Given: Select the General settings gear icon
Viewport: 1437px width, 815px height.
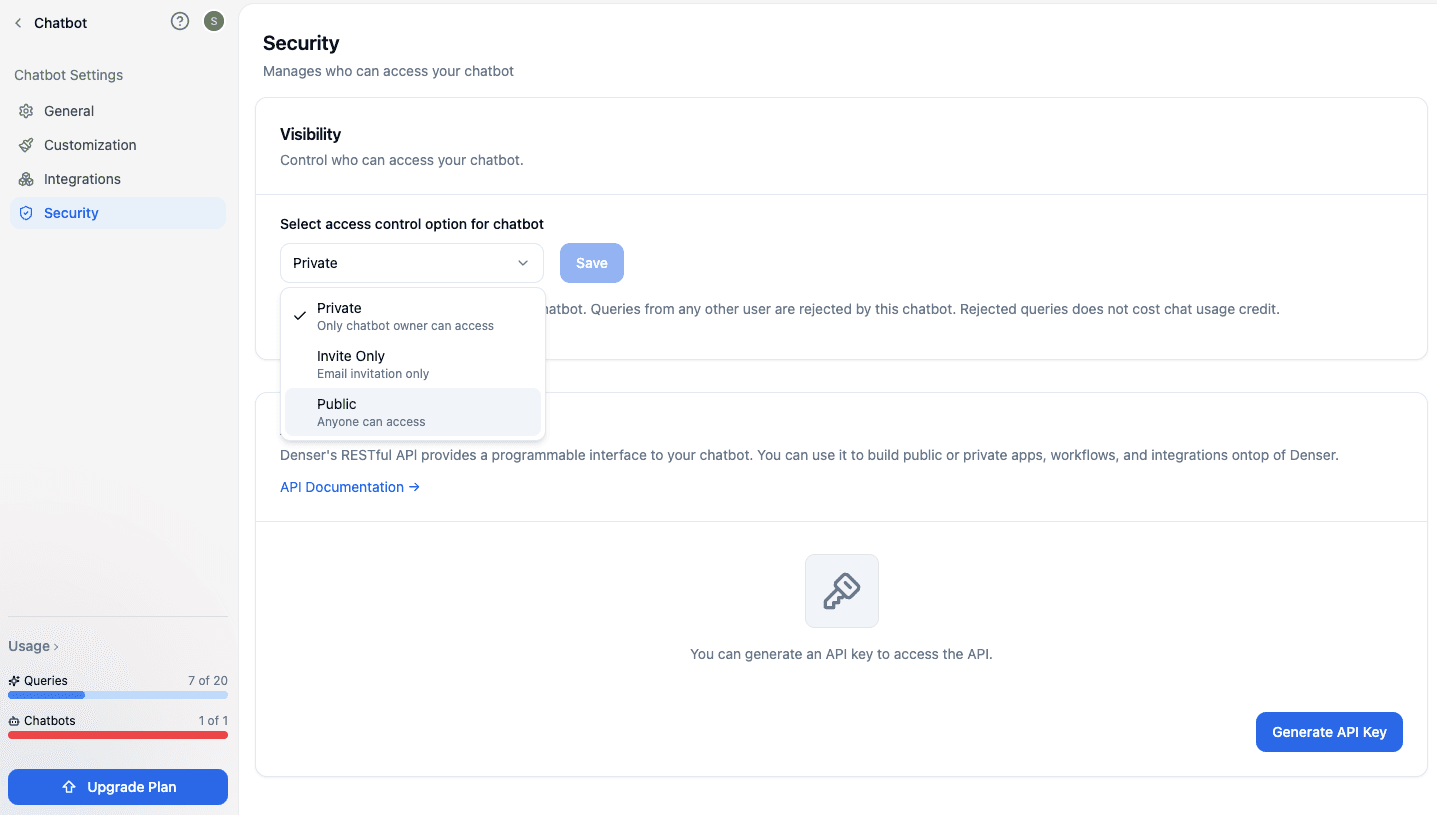Looking at the screenshot, I should (25, 110).
